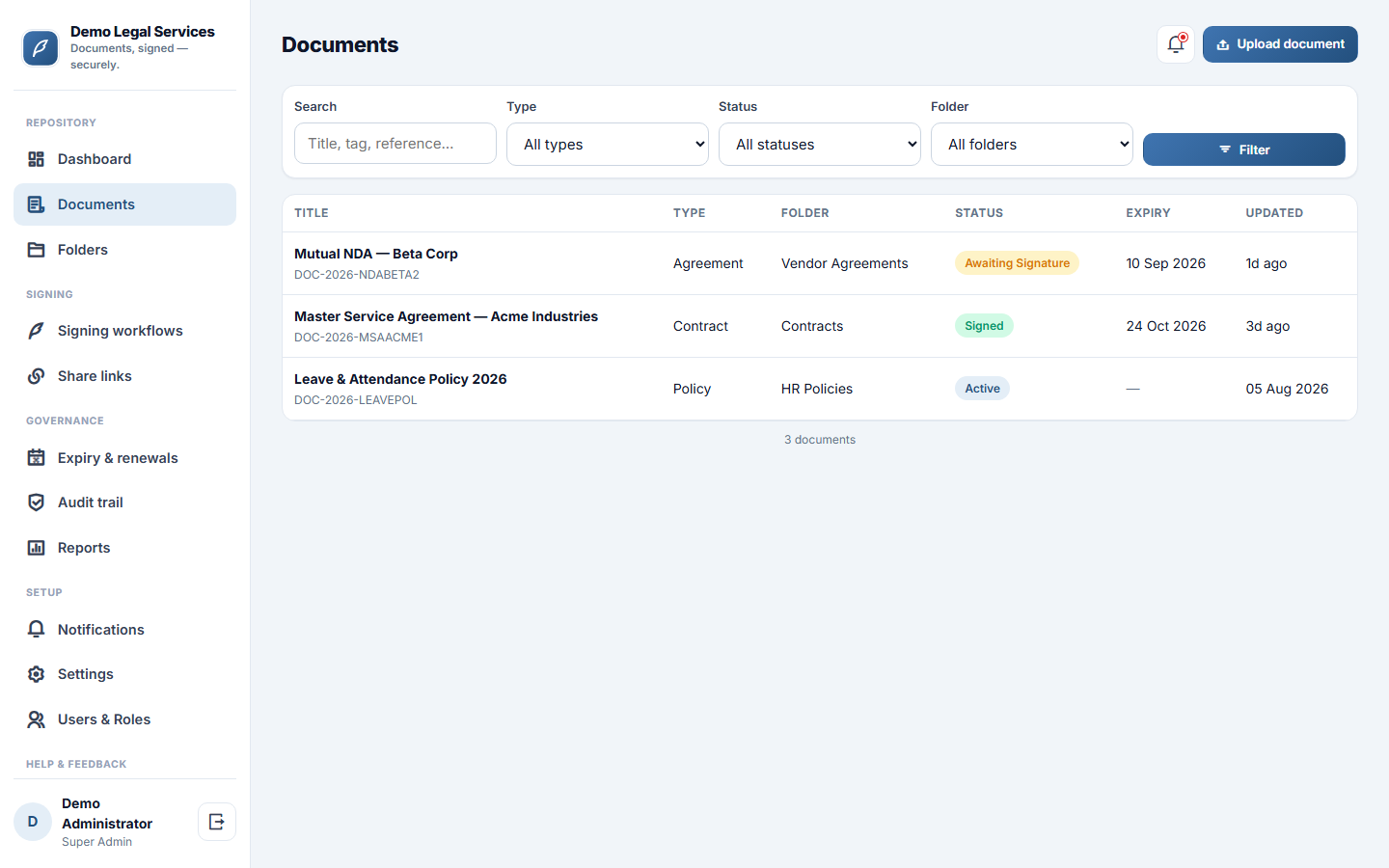The width and height of the screenshot is (1389, 868).
Task: Open the Dashboard menu item
Action: point(124,159)
